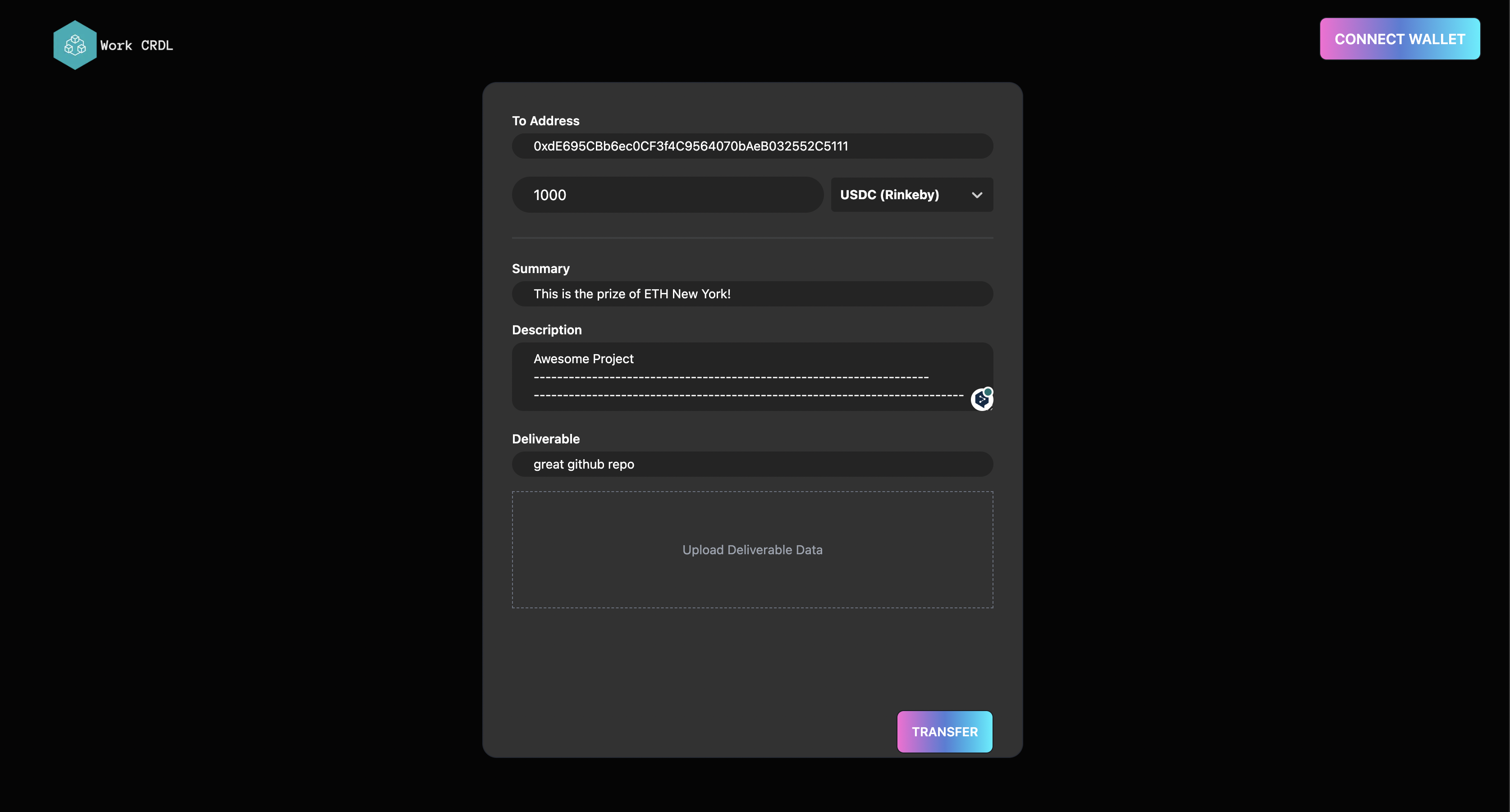
Task: Click the 'Deliverable' label
Action: (x=546, y=439)
